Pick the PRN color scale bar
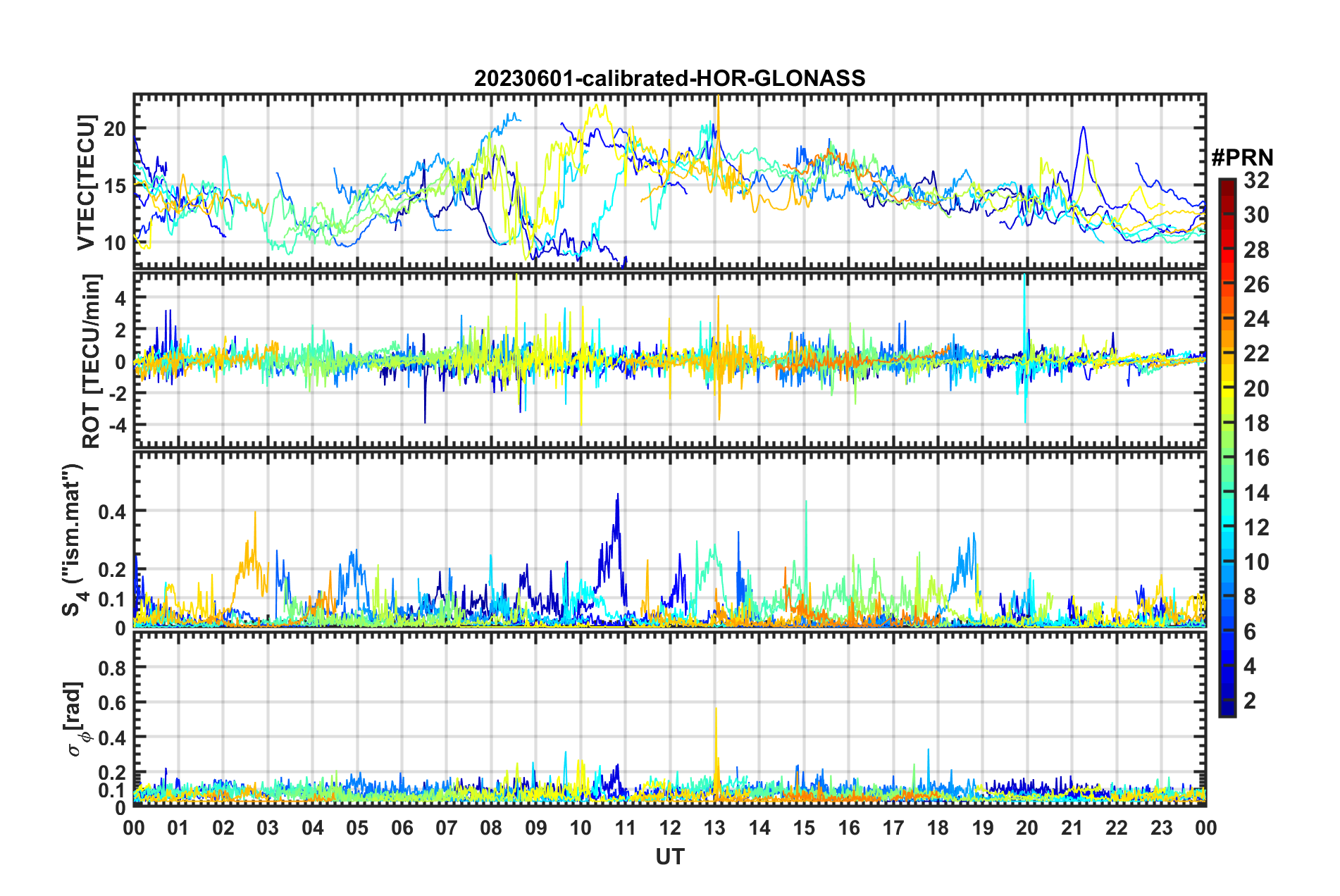 point(1227,447)
